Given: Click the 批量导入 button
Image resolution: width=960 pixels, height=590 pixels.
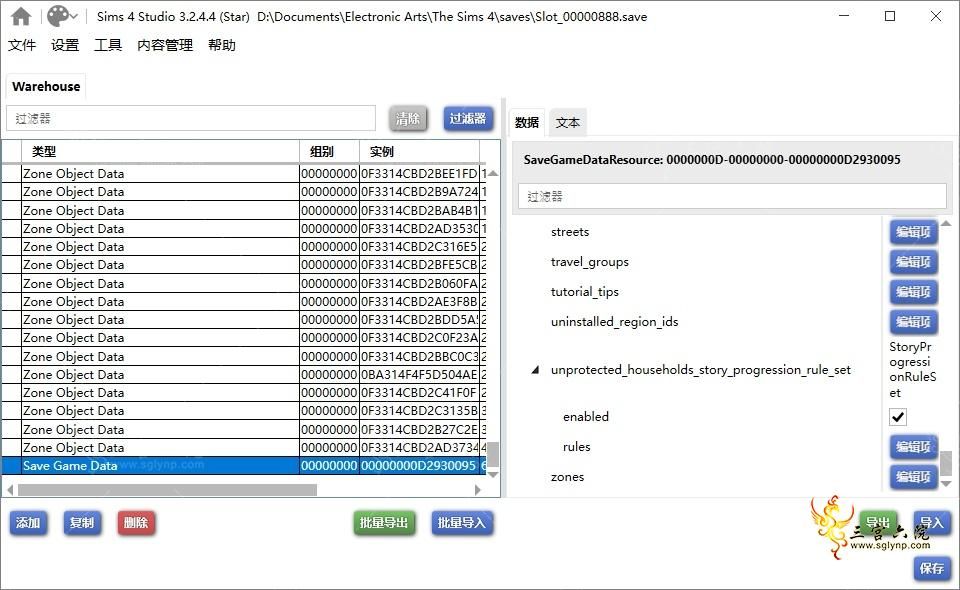Looking at the screenshot, I should 462,523.
